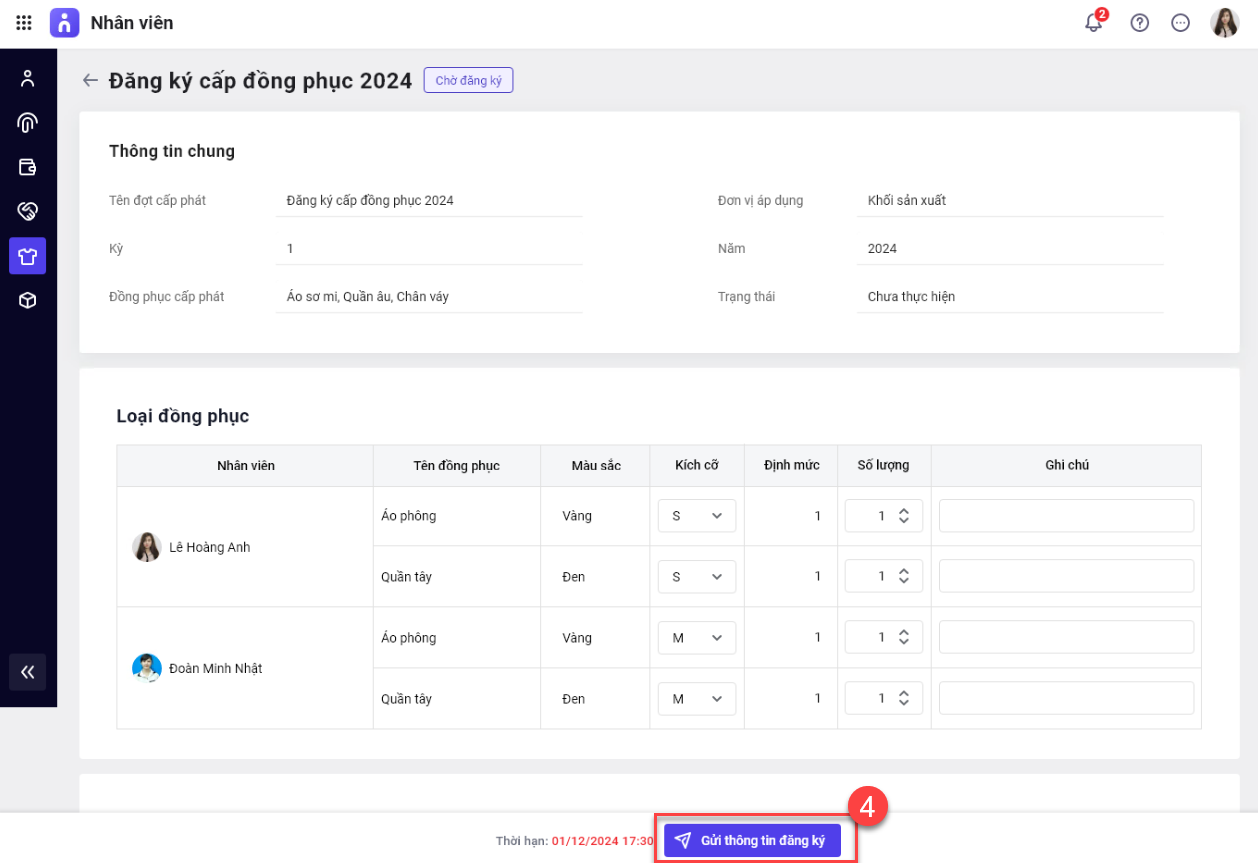Open the employee profile sidebar icon
1258x863 pixels.
(28, 78)
